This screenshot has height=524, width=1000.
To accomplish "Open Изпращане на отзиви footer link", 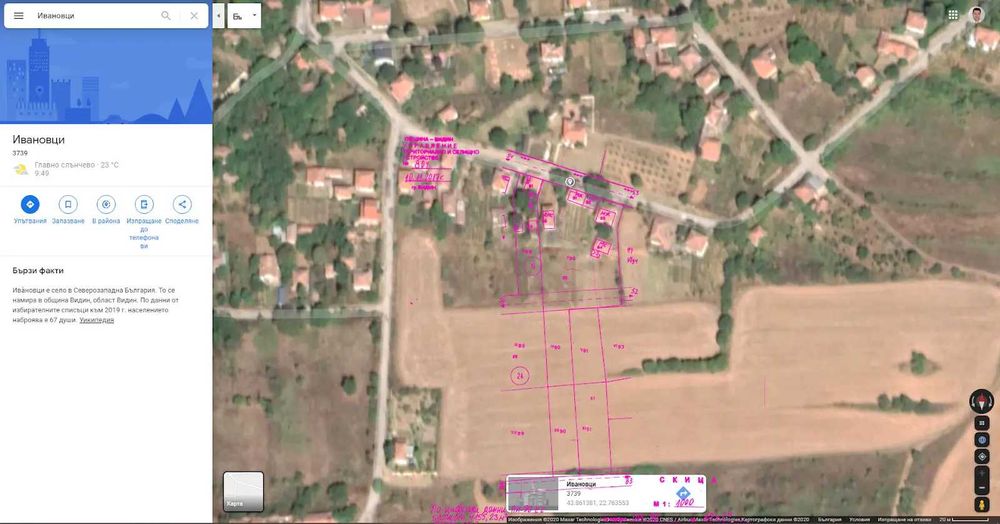I will (904, 520).
